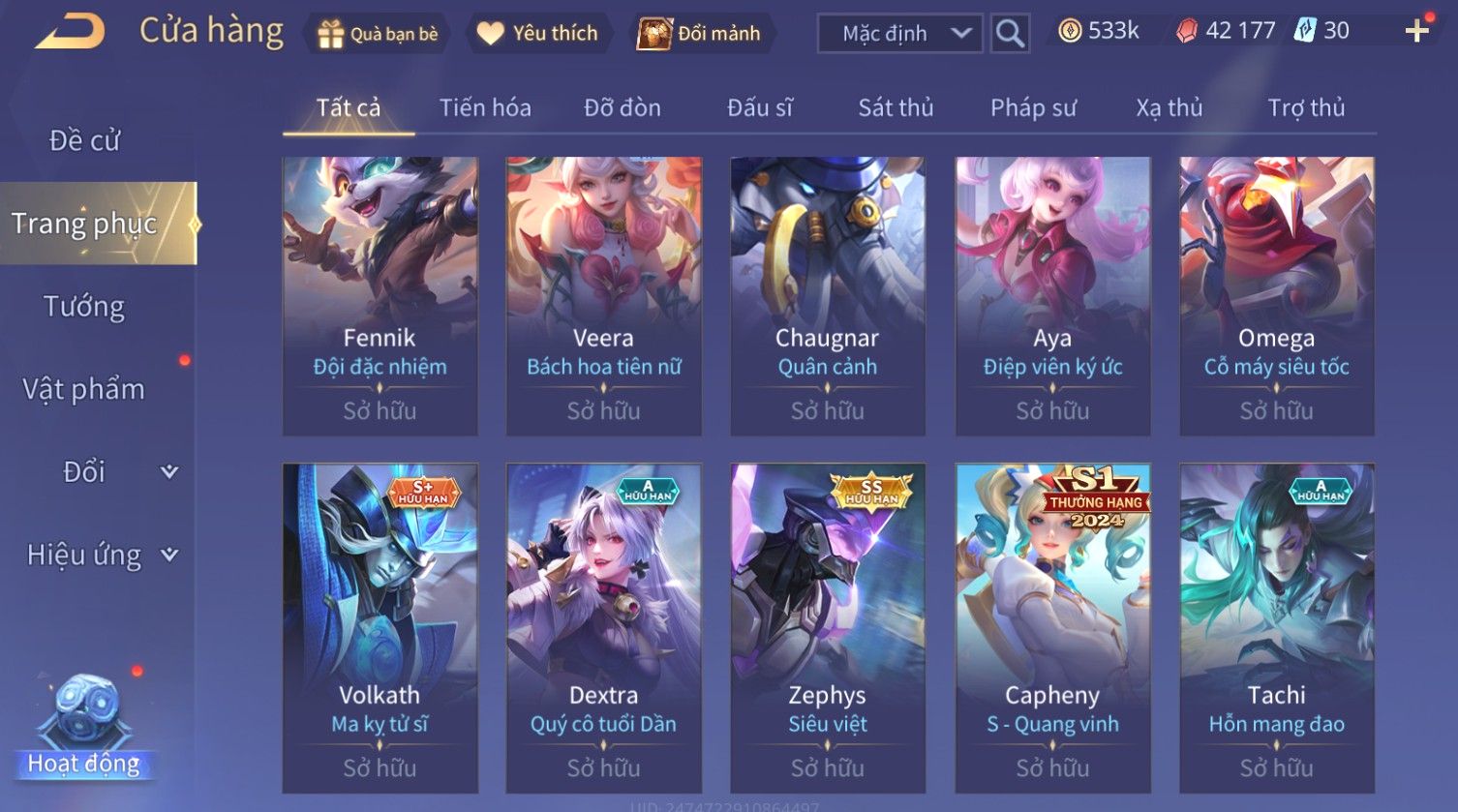
Task: Go to Tướng in sidebar
Action: [84, 307]
